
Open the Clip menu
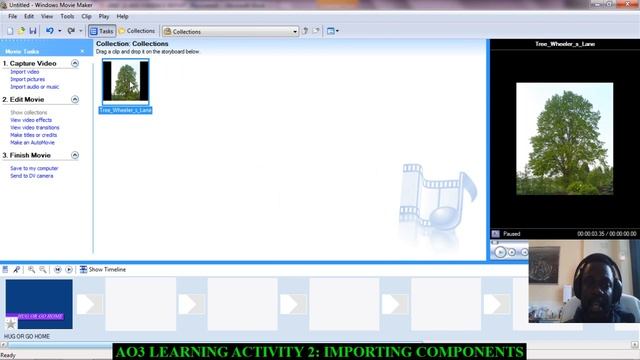click(x=86, y=16)
